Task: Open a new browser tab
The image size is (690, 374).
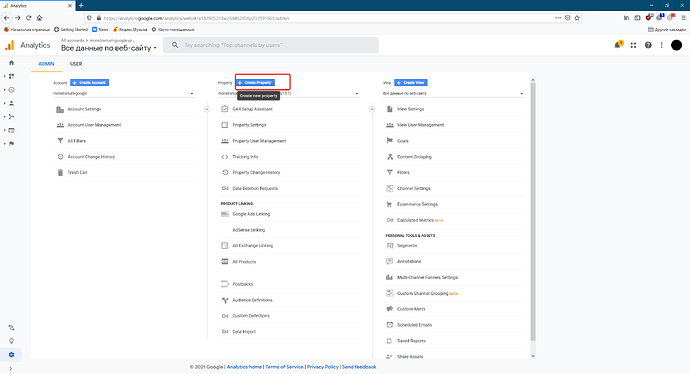Action: click(x=81, y=5)
